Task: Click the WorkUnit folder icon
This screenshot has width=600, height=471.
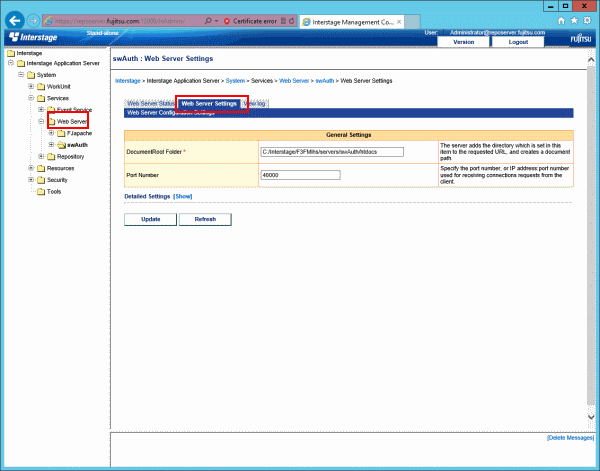Action: (41, 87)
